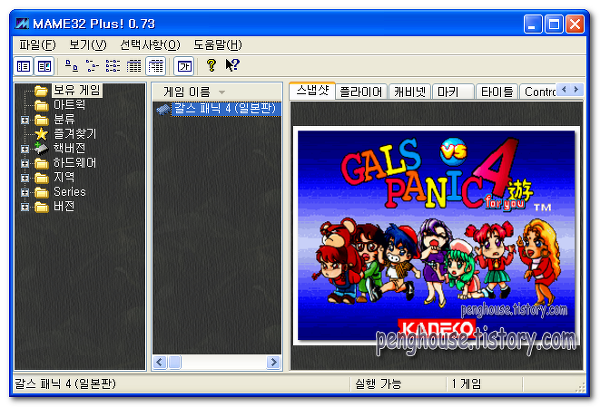Viewport: 600px width, 407px height.
Task: Expand the Series tree node
Action: pyautogui.click(x=25, y=192)
